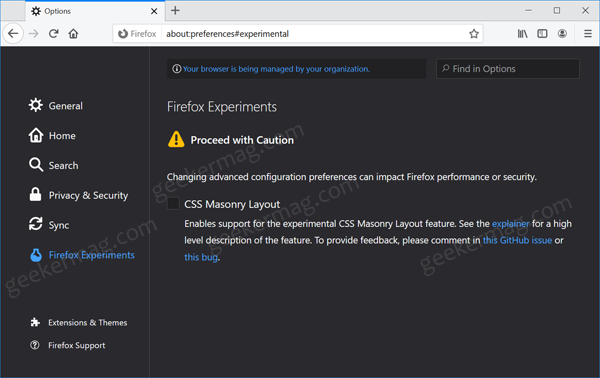Open Extensions & Themes link

tap(88, 323)
